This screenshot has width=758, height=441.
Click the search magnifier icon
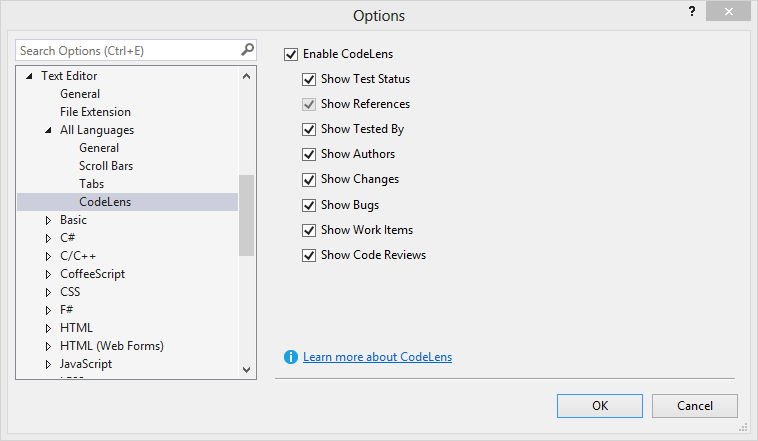click(x=247, y=50)
